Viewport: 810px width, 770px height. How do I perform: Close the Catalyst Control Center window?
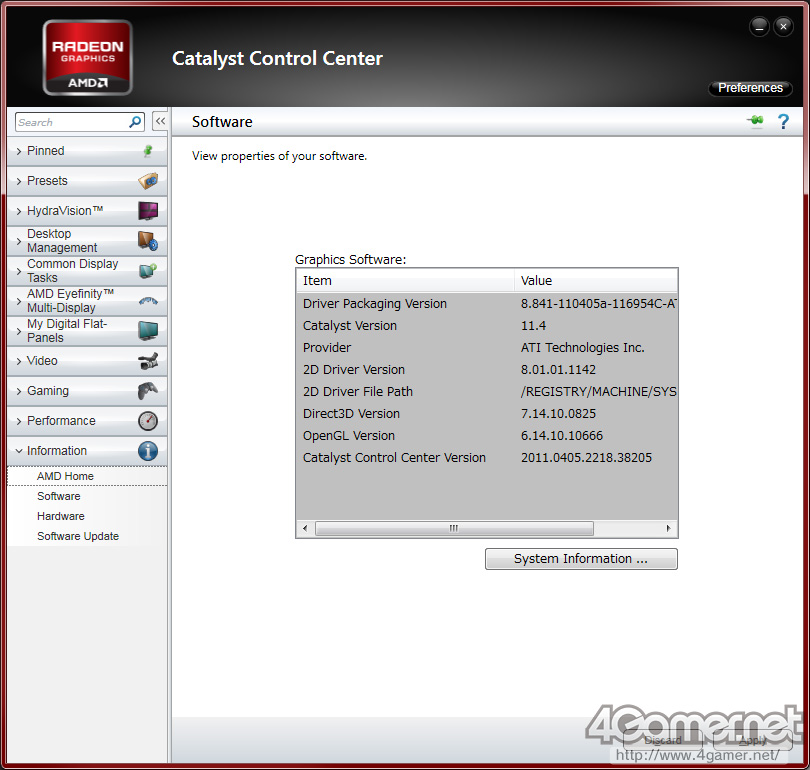click(784, 26)
